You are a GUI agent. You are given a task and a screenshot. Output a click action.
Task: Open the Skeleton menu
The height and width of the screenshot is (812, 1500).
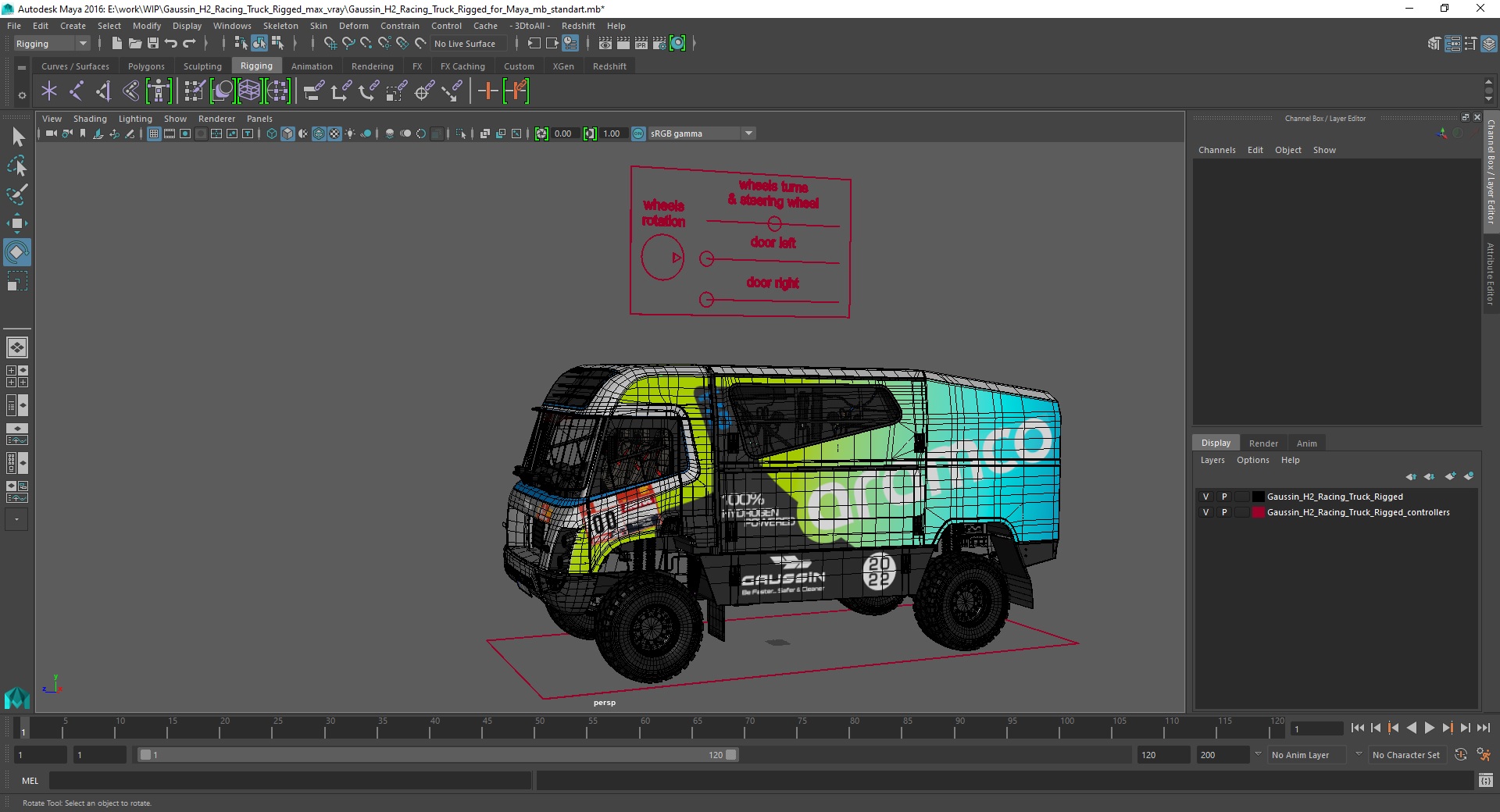pos(280,26)
